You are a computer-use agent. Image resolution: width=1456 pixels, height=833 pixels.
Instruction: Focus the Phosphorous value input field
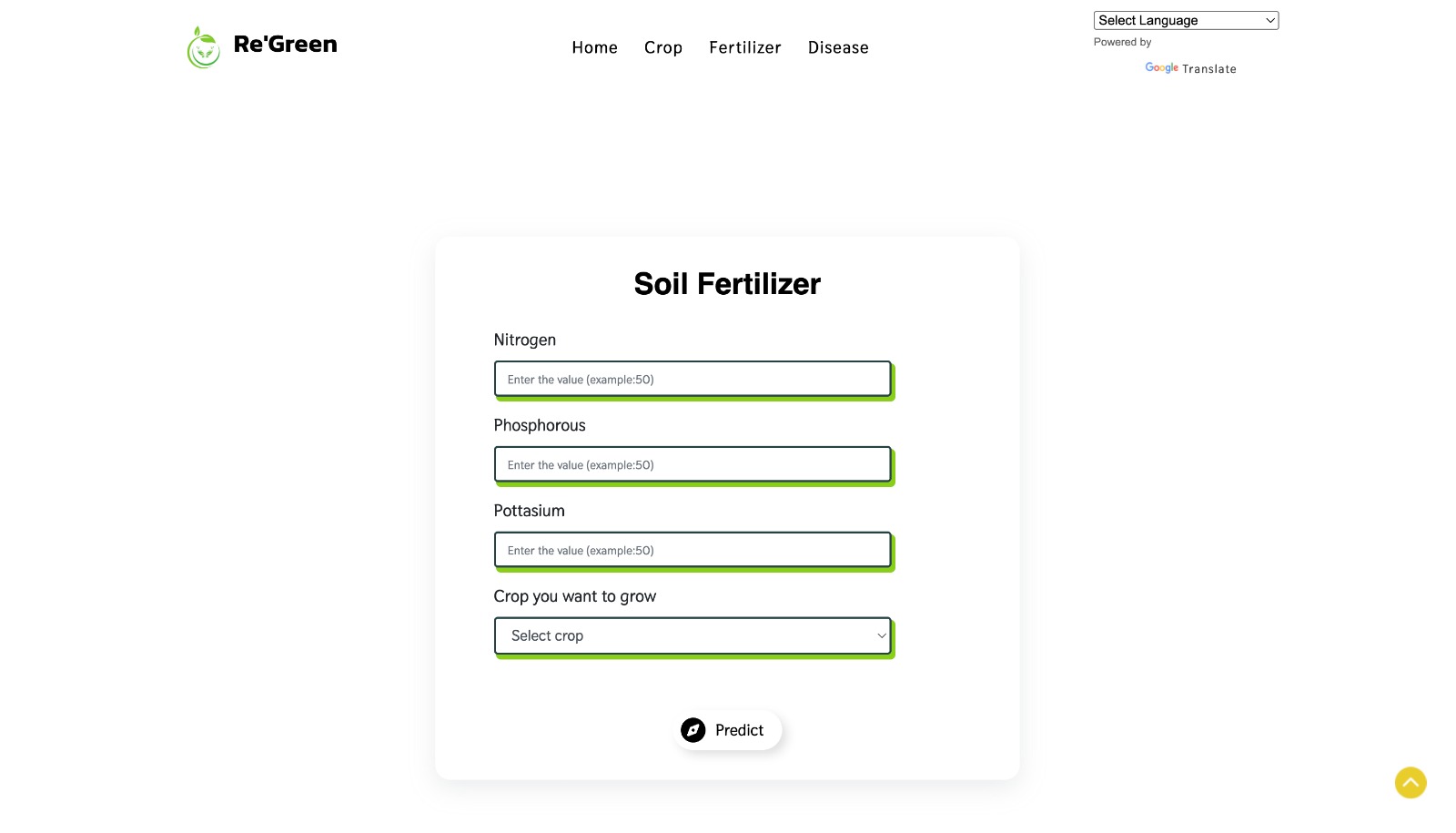pos(693,464)
